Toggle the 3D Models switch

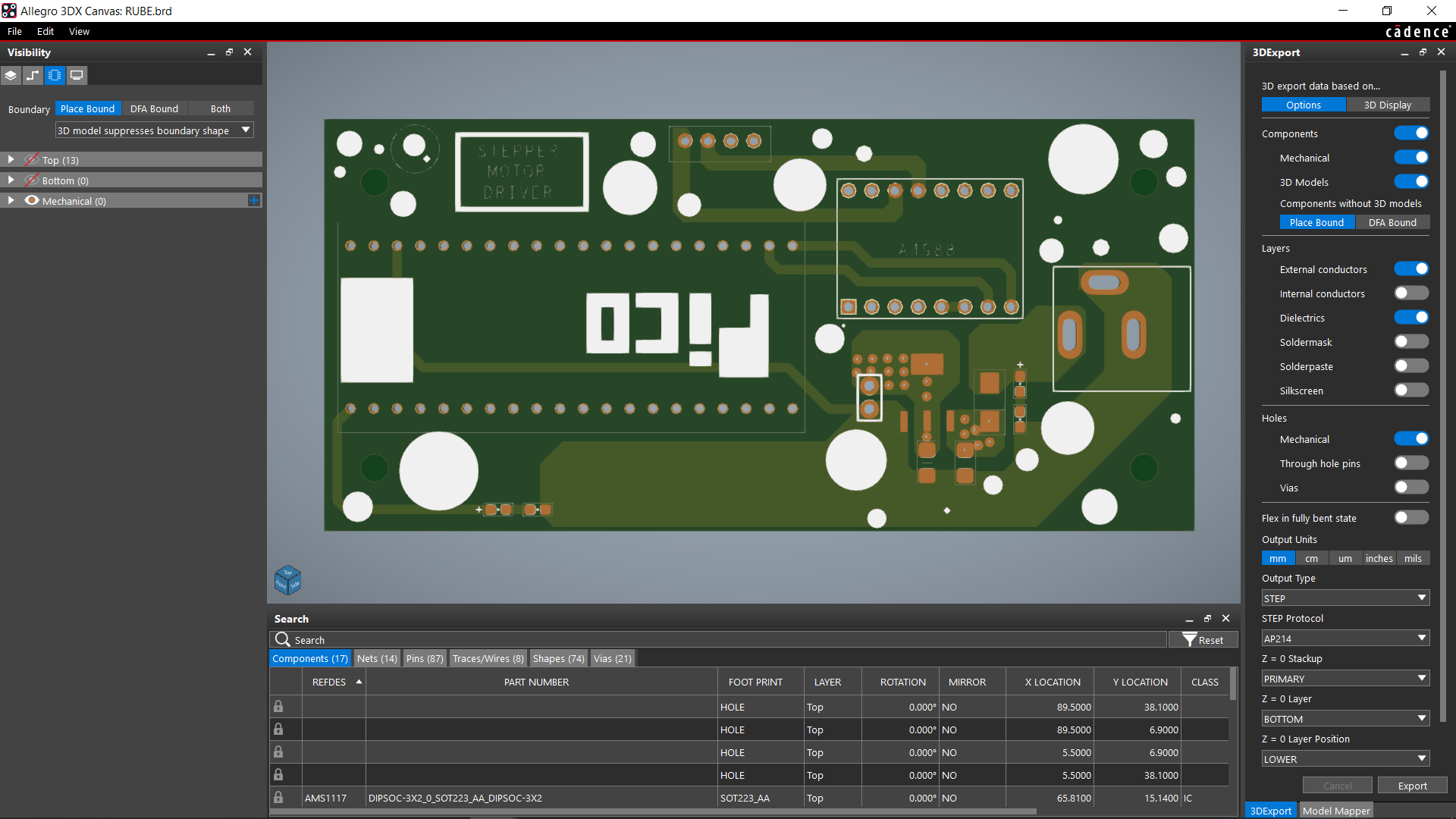pos(1411,182)
